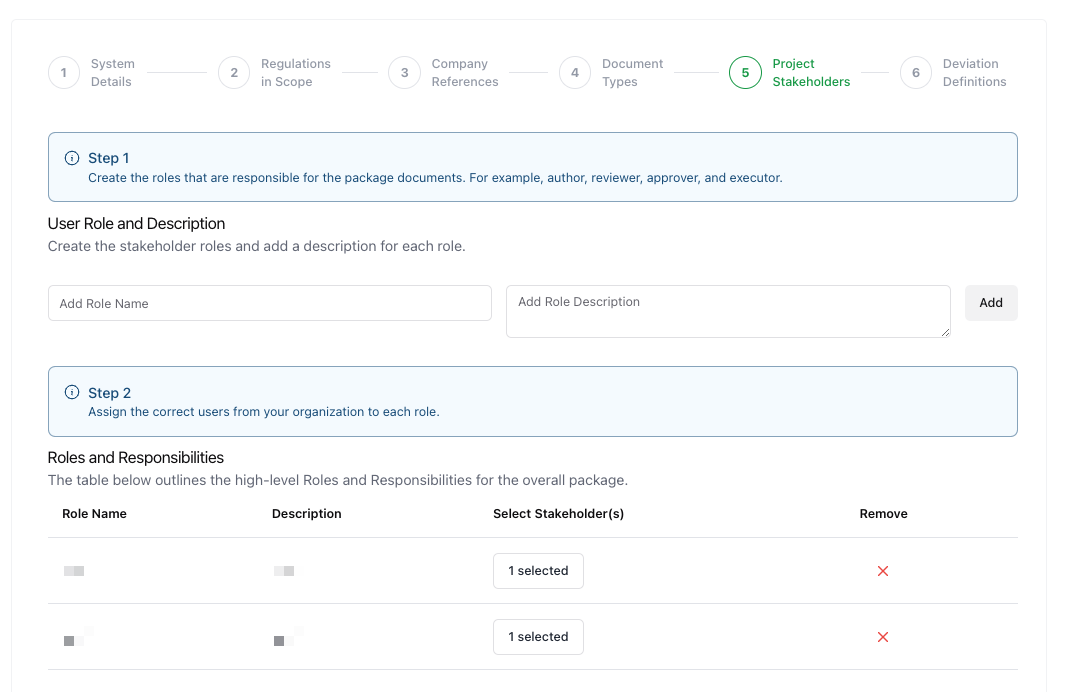Go to step 1 circle System Details
The height and width of the screenshot is (692, 1069).
[64, 73]
